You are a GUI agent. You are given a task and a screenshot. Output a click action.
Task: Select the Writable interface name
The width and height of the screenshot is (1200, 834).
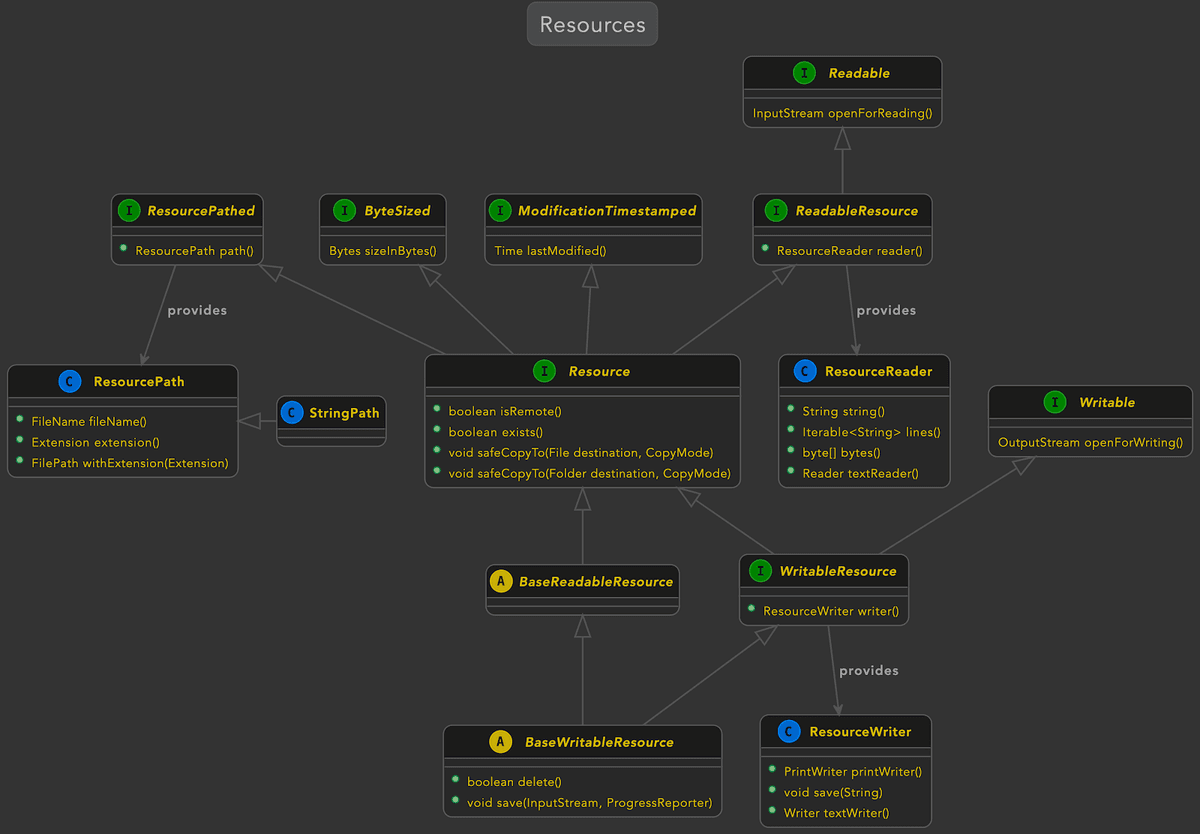[x=1107, y=402]
